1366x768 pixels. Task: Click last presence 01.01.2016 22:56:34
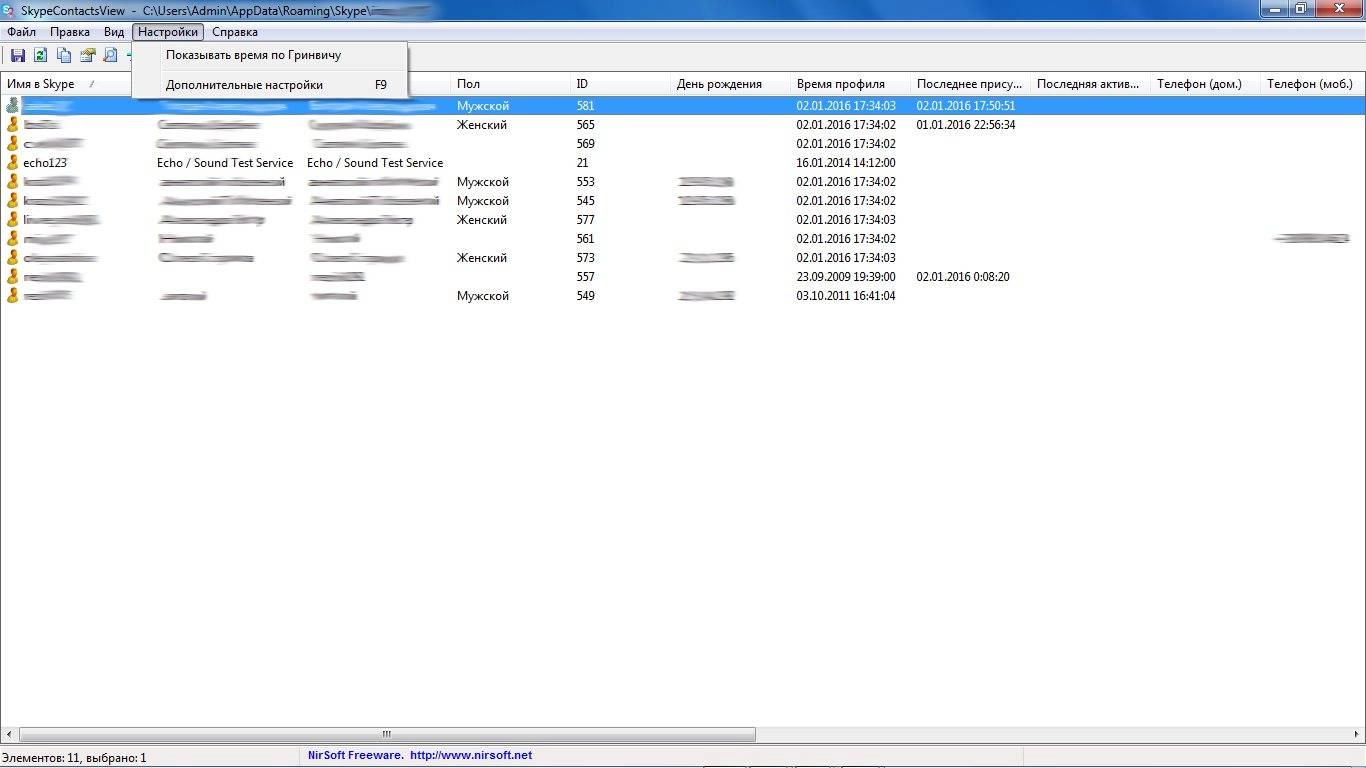pyautogui.click(x=966, y=124)
